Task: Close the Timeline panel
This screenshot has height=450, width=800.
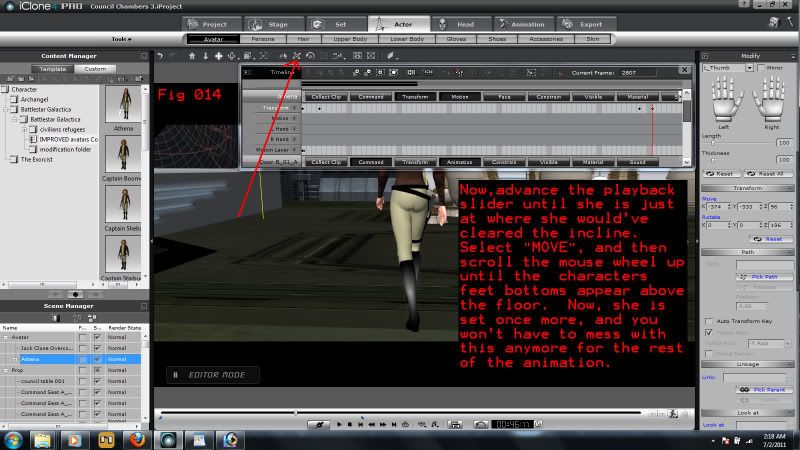Action: click(685, 70)
